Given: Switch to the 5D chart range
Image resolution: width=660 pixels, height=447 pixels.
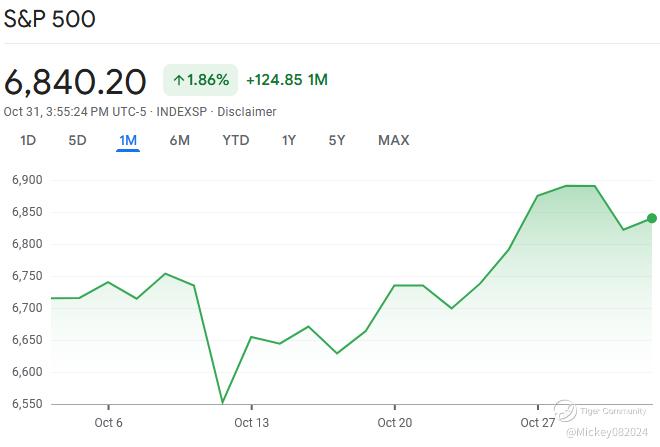Looking at the screenshot, I should click(x=77, y=141).
